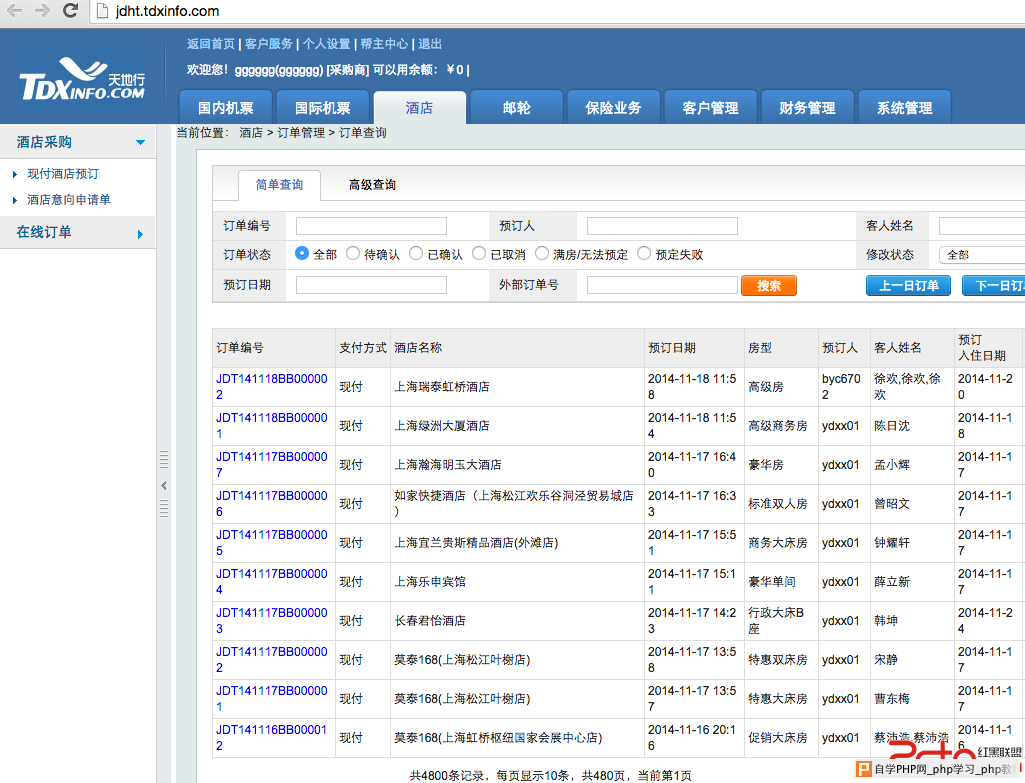Click the page icon in address bar
The image size is (1025, 783).
(102, 11)
